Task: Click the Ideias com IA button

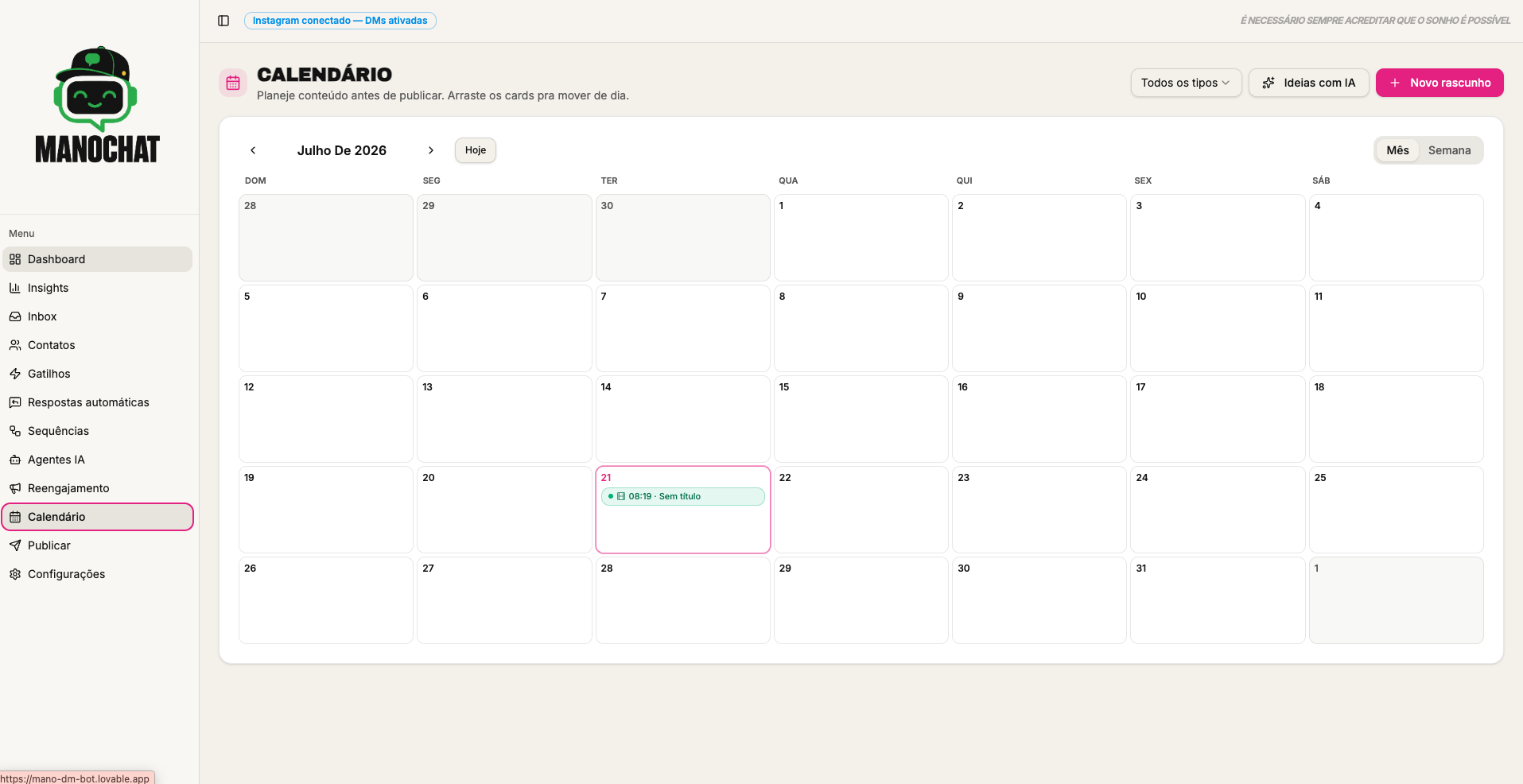Action: click(1308, 83)
